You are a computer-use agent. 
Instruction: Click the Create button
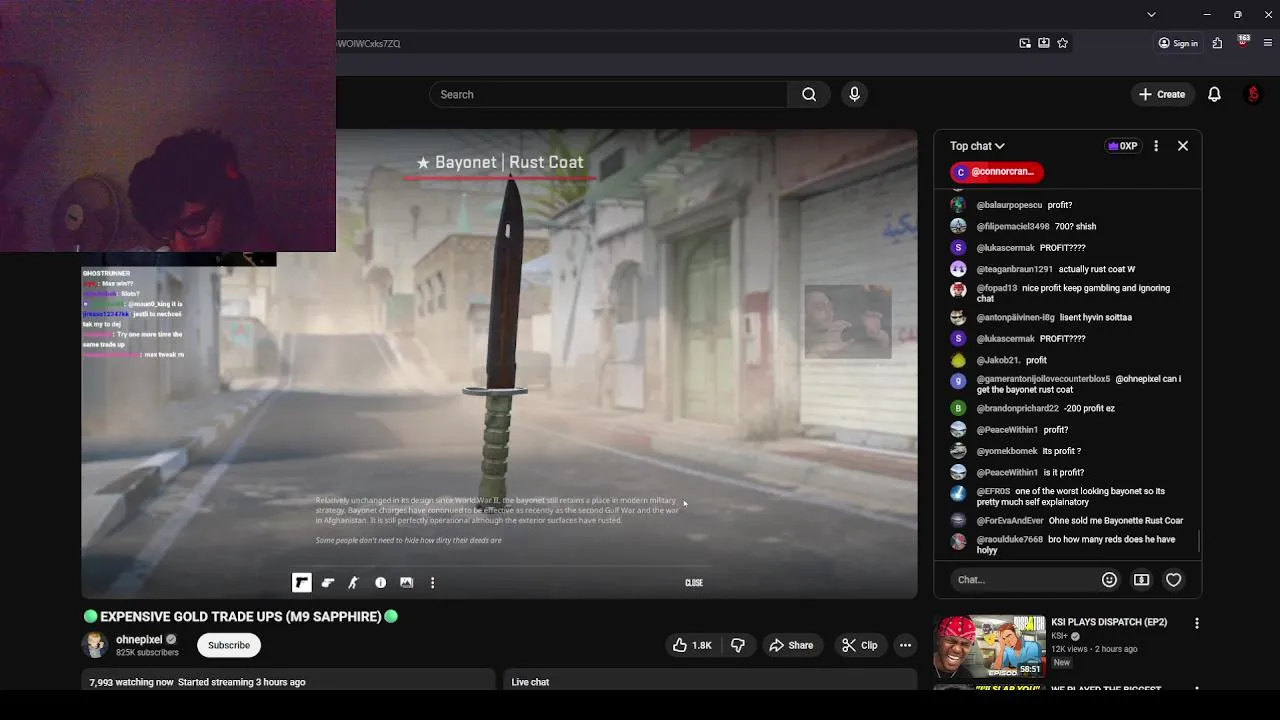coord(1162,94)
